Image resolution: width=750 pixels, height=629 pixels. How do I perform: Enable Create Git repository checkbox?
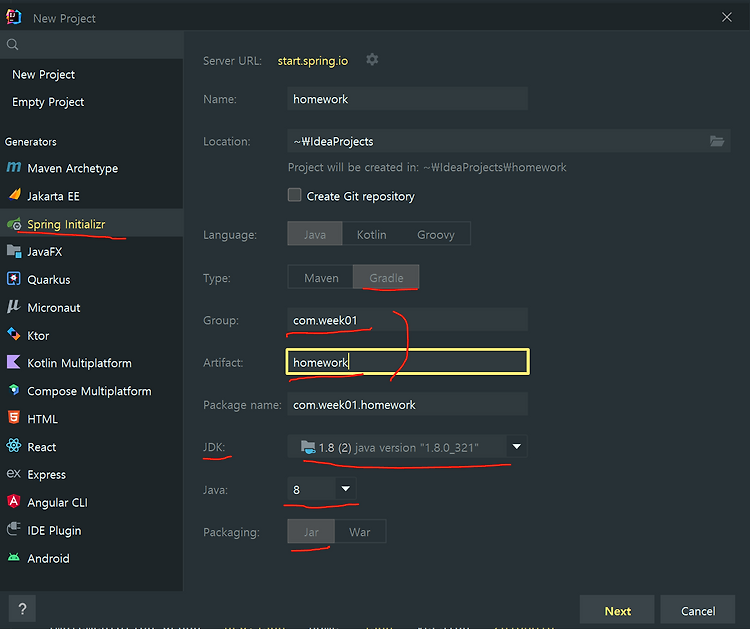coord(295,195)
